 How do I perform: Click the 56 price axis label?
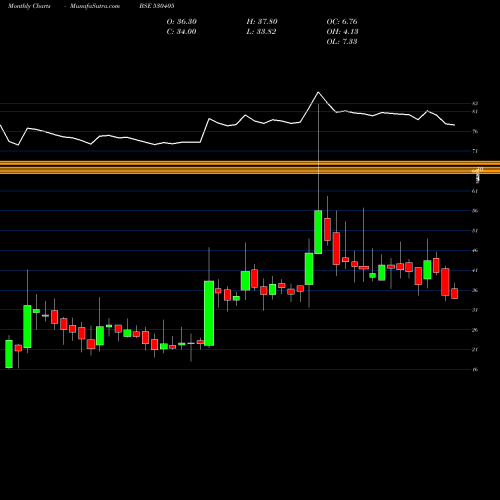[x=475, y=211]
